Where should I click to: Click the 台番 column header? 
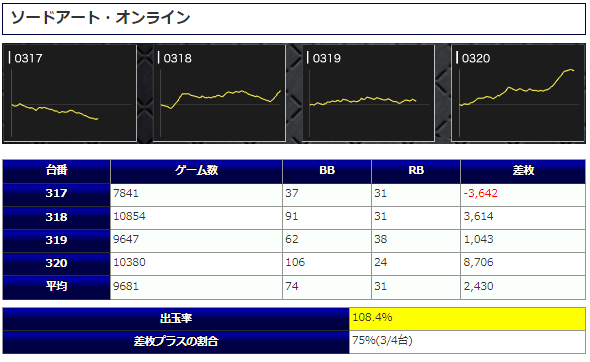click(x=56, y=171)
